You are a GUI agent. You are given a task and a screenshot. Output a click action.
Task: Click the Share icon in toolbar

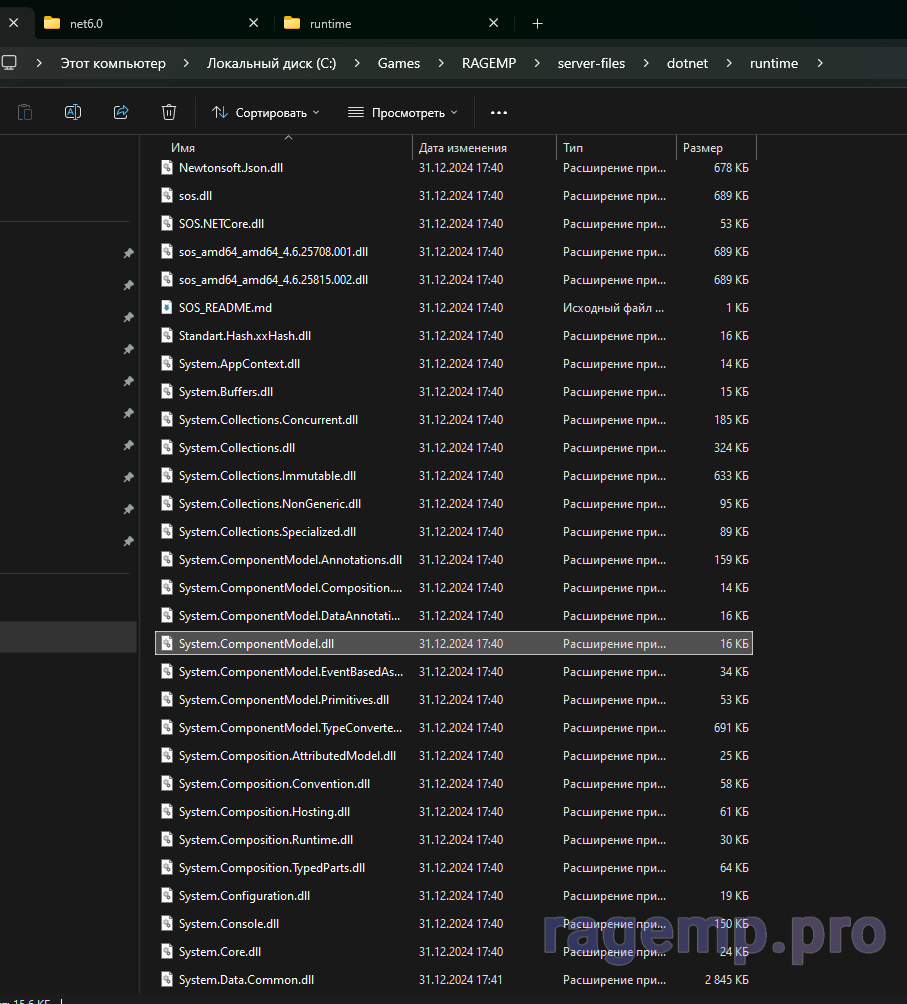(121, 112)
